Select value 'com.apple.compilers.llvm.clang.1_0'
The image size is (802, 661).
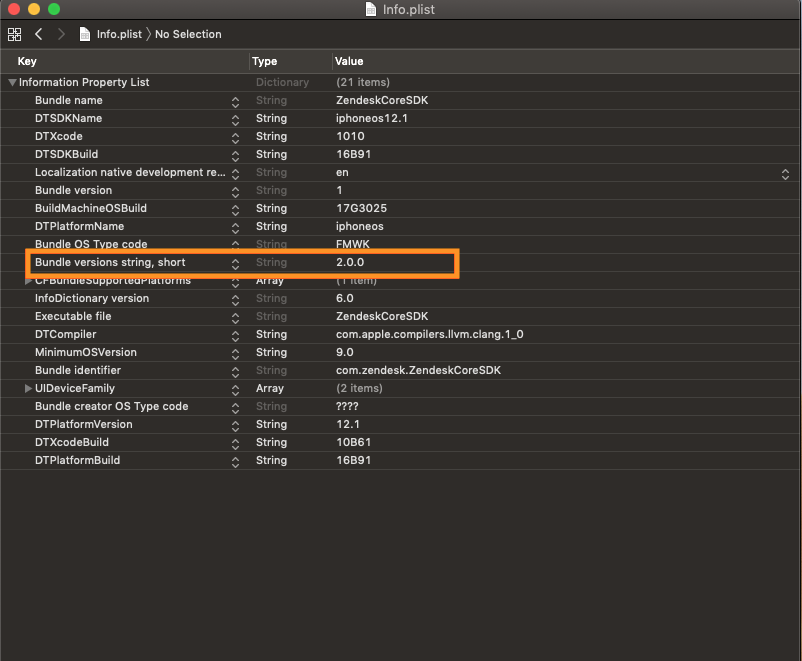coord(430,334)
